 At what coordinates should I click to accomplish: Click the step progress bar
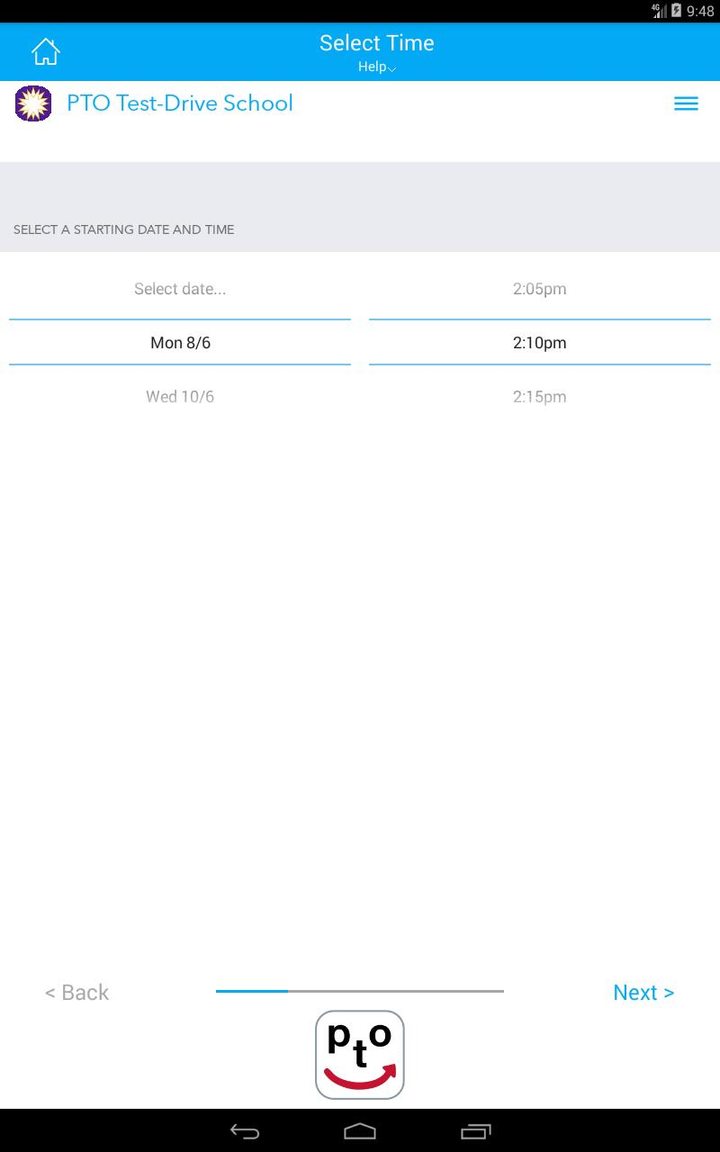(360, 991)
